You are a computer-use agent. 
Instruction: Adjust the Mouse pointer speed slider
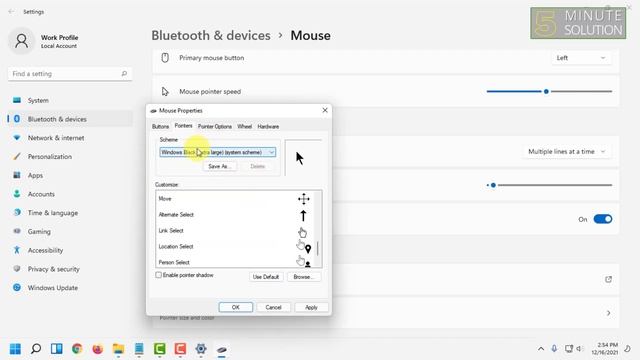pos(549,91)
